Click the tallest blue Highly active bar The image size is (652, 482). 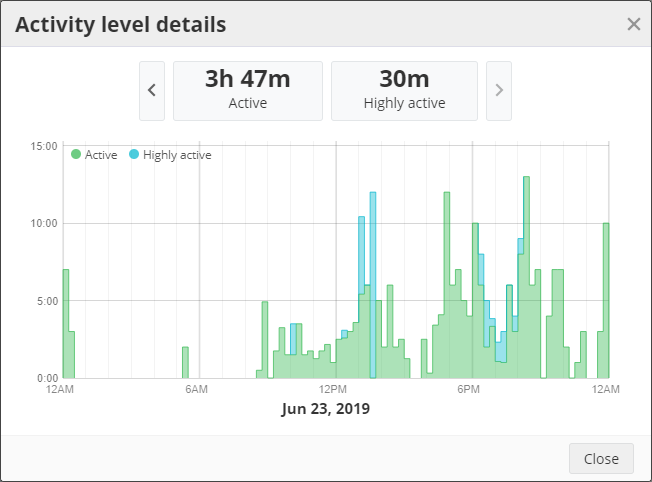point(373,285)
